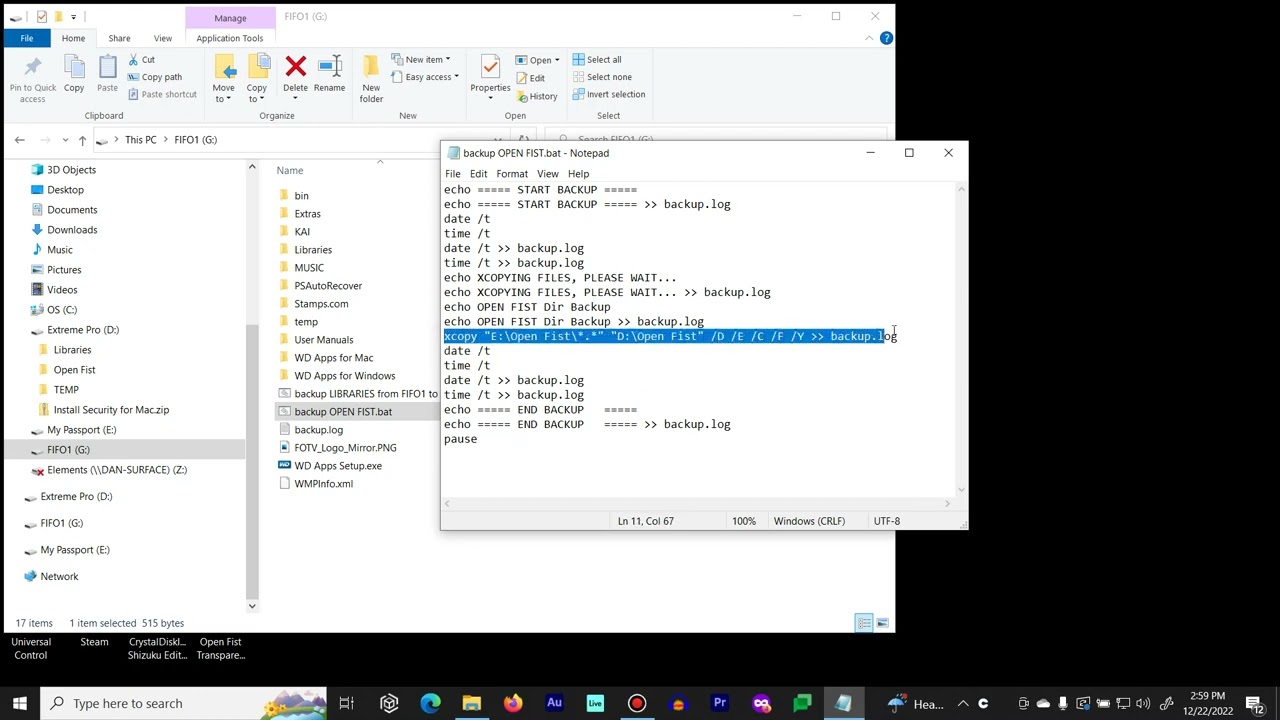Open the Application Tools tab
1280x720 pixels.
[230, 38]
